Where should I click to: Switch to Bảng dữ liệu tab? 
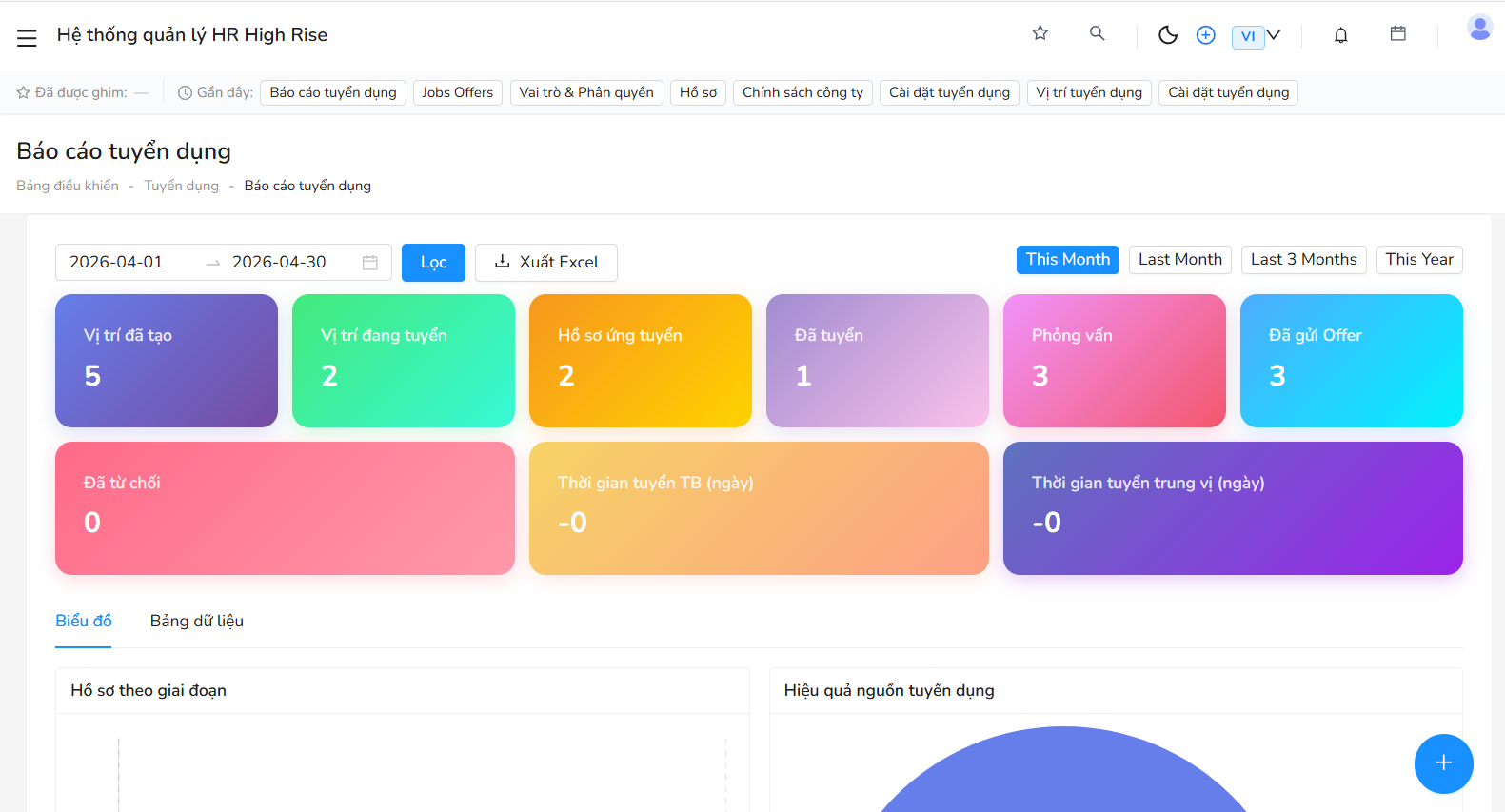197,621
